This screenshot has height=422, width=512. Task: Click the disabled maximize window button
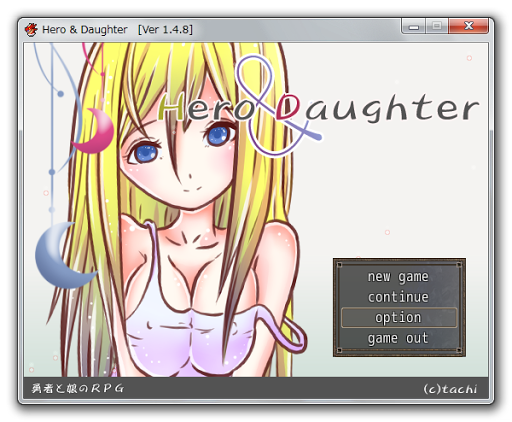coord(437,26)
